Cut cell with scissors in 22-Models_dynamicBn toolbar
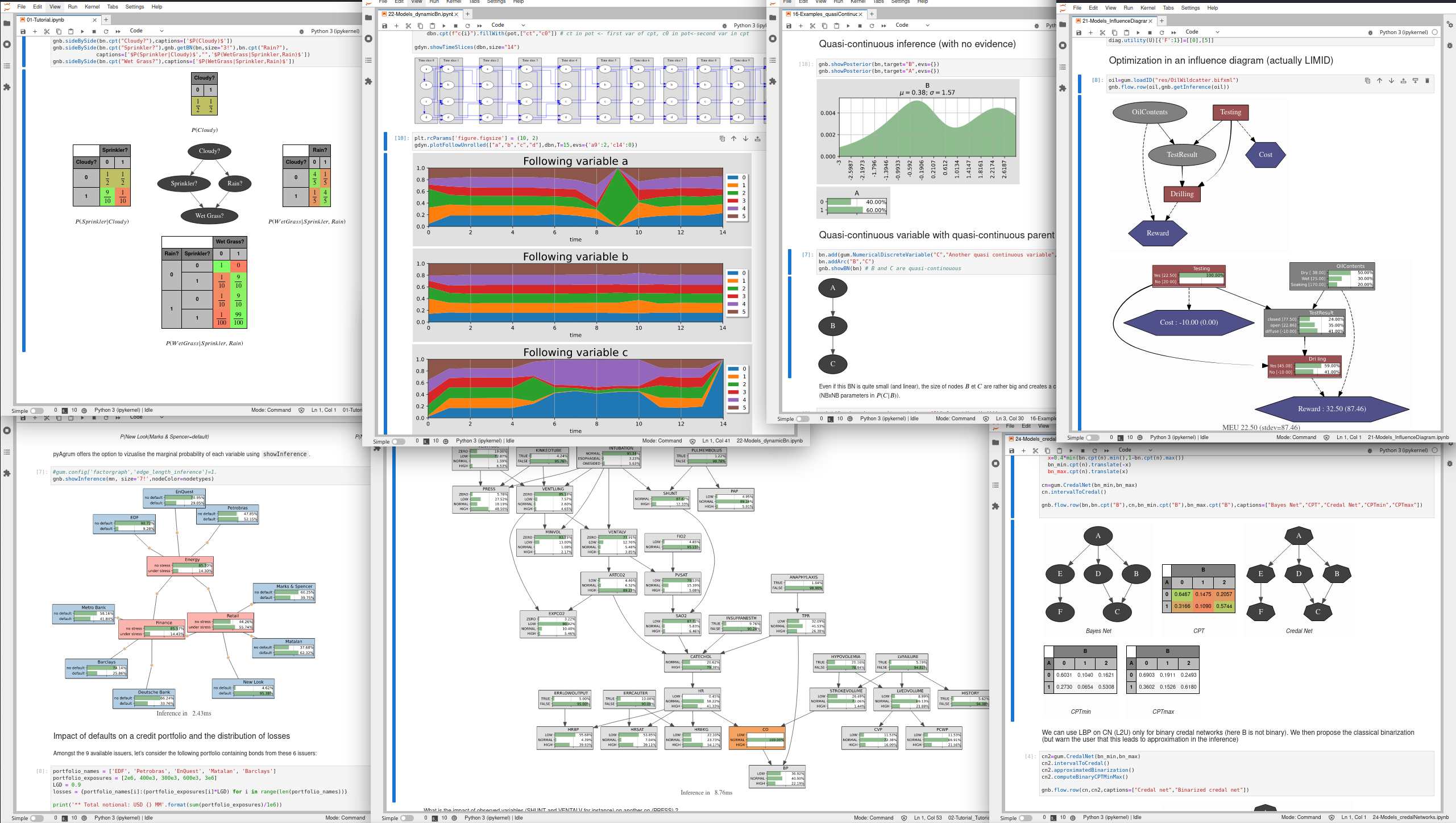 click(x=408, y=26)
